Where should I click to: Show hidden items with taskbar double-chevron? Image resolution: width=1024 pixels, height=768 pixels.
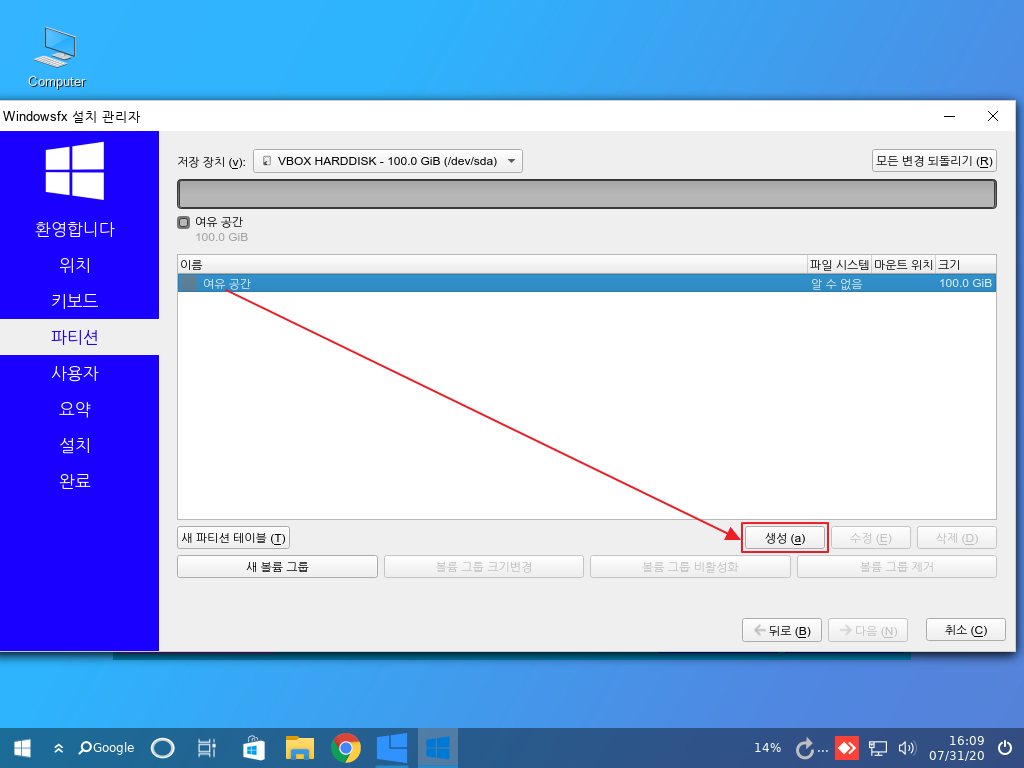click(x=58, y=748)
